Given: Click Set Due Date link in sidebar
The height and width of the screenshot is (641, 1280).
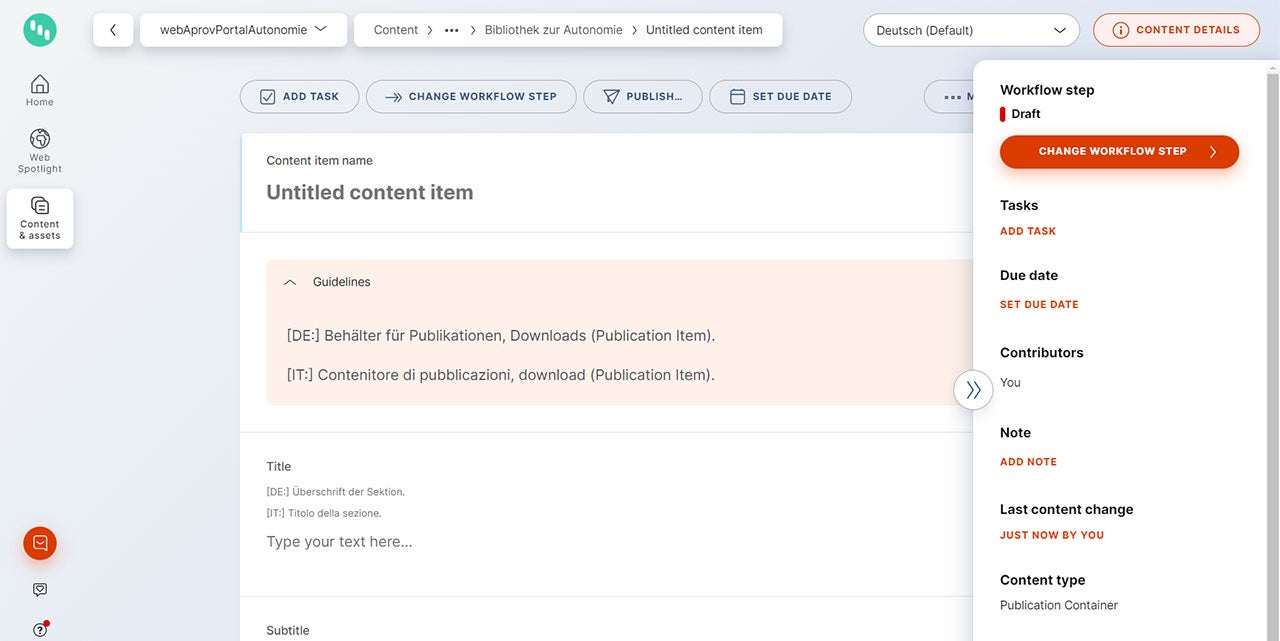Looking at the screenshot, I should 1039,304.
